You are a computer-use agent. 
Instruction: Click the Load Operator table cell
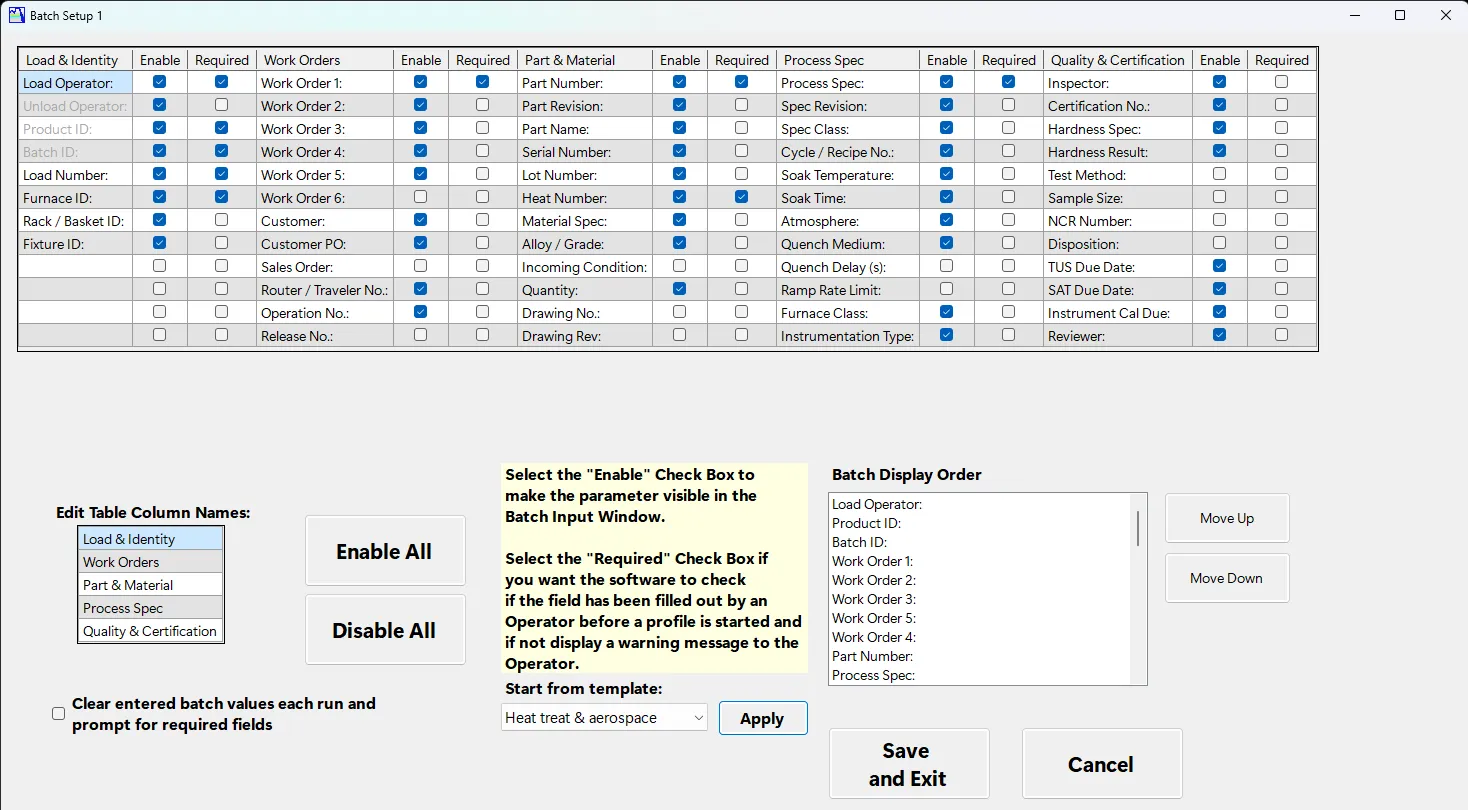pos(75,83)
